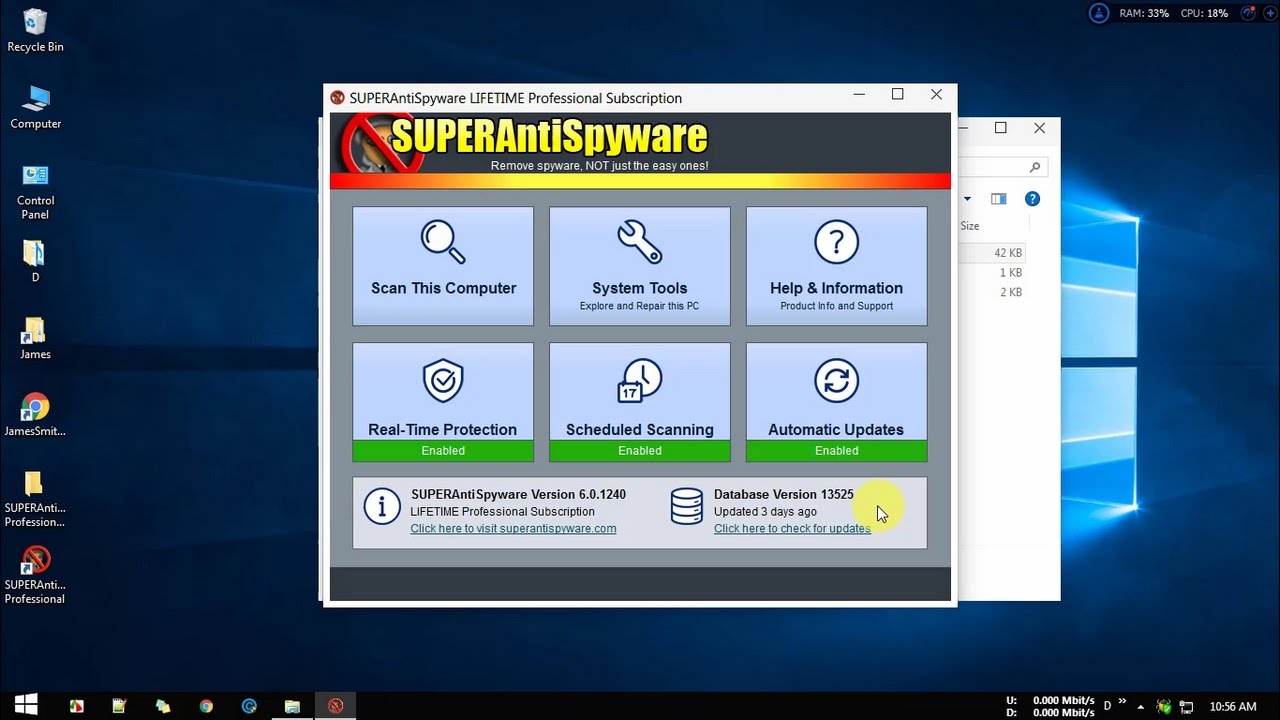This screenshot has width=1280, height=720.
Task: Open SUPERAnti Professional app shortcut on desktop
Action: pos(35,576)
